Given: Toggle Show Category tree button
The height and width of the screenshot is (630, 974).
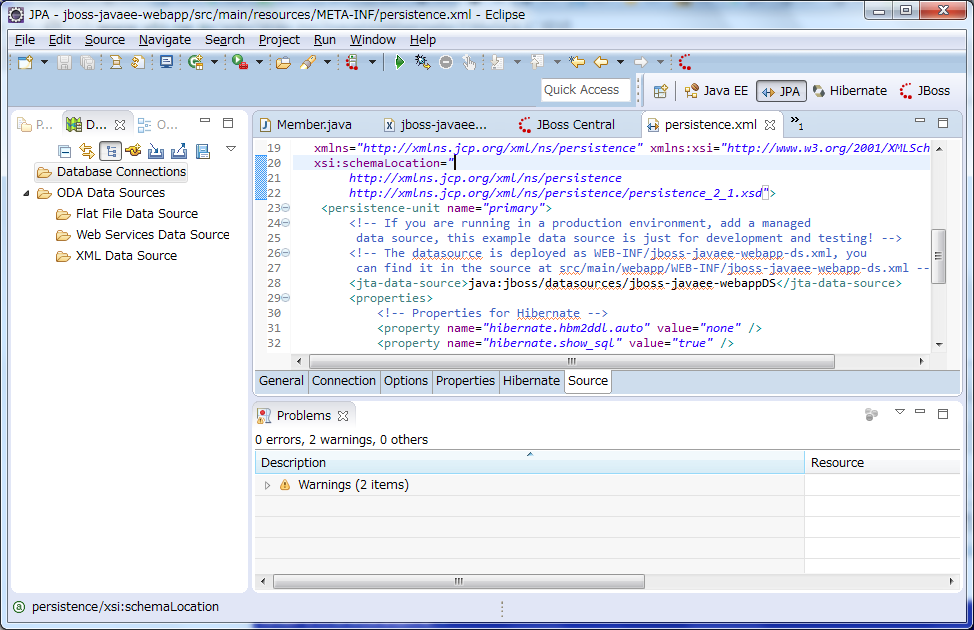Looking at the screenshot, I should (110, 151).
